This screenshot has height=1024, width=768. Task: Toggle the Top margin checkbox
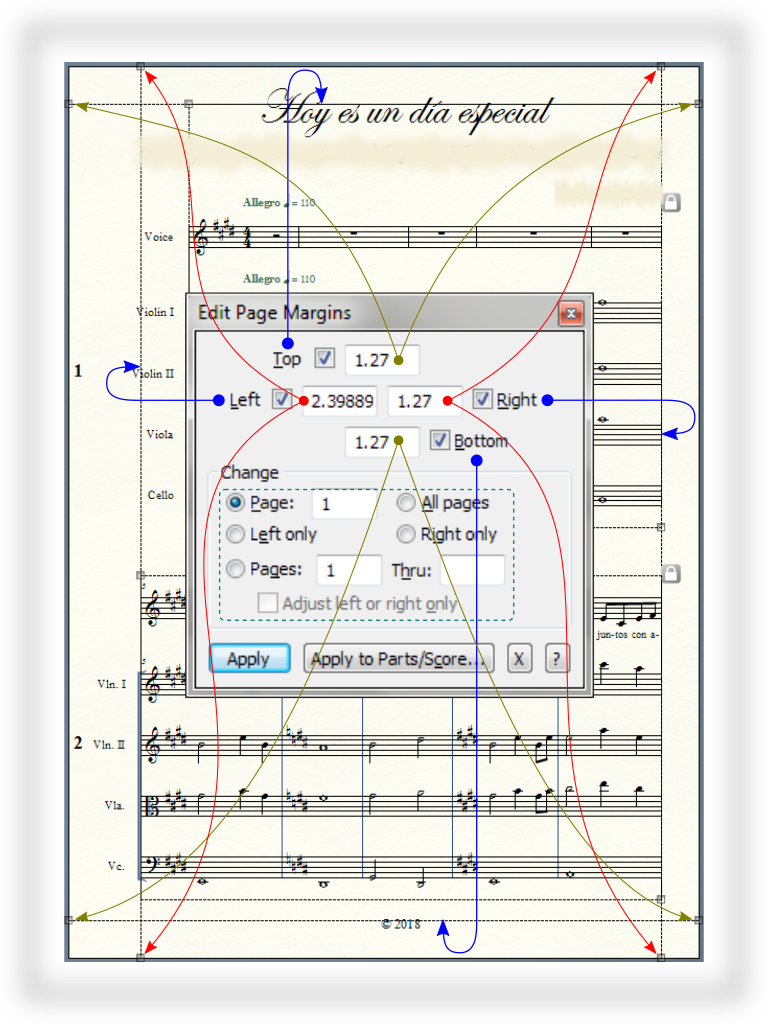[x=325, y=358]
